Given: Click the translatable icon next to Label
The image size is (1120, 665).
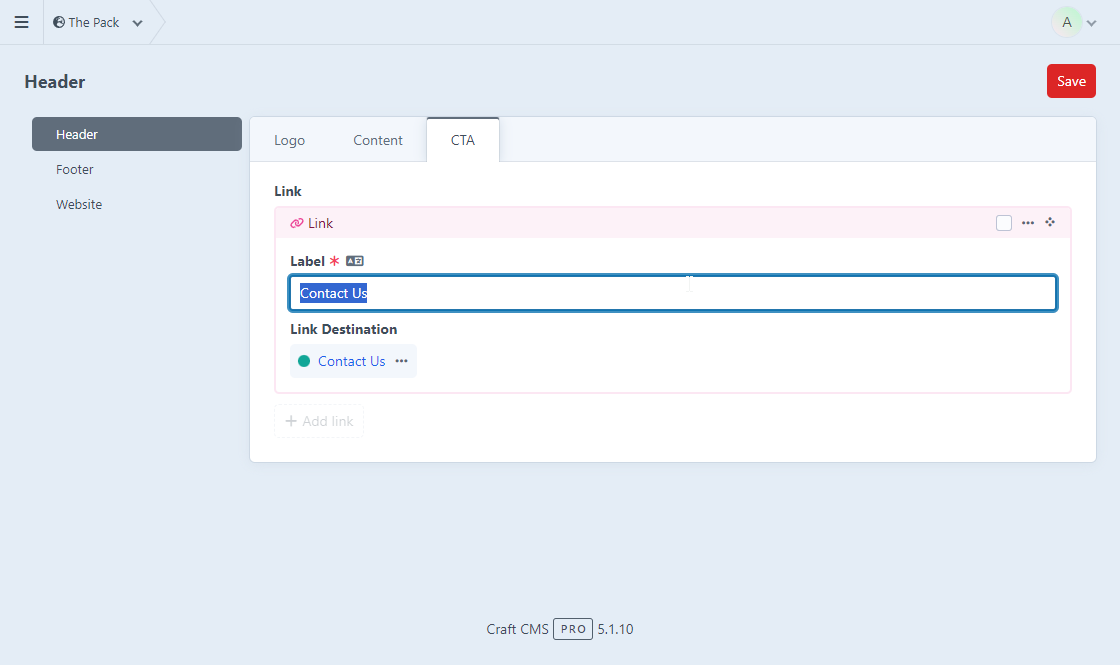Looking at the screenshot, I should (354, 261).
